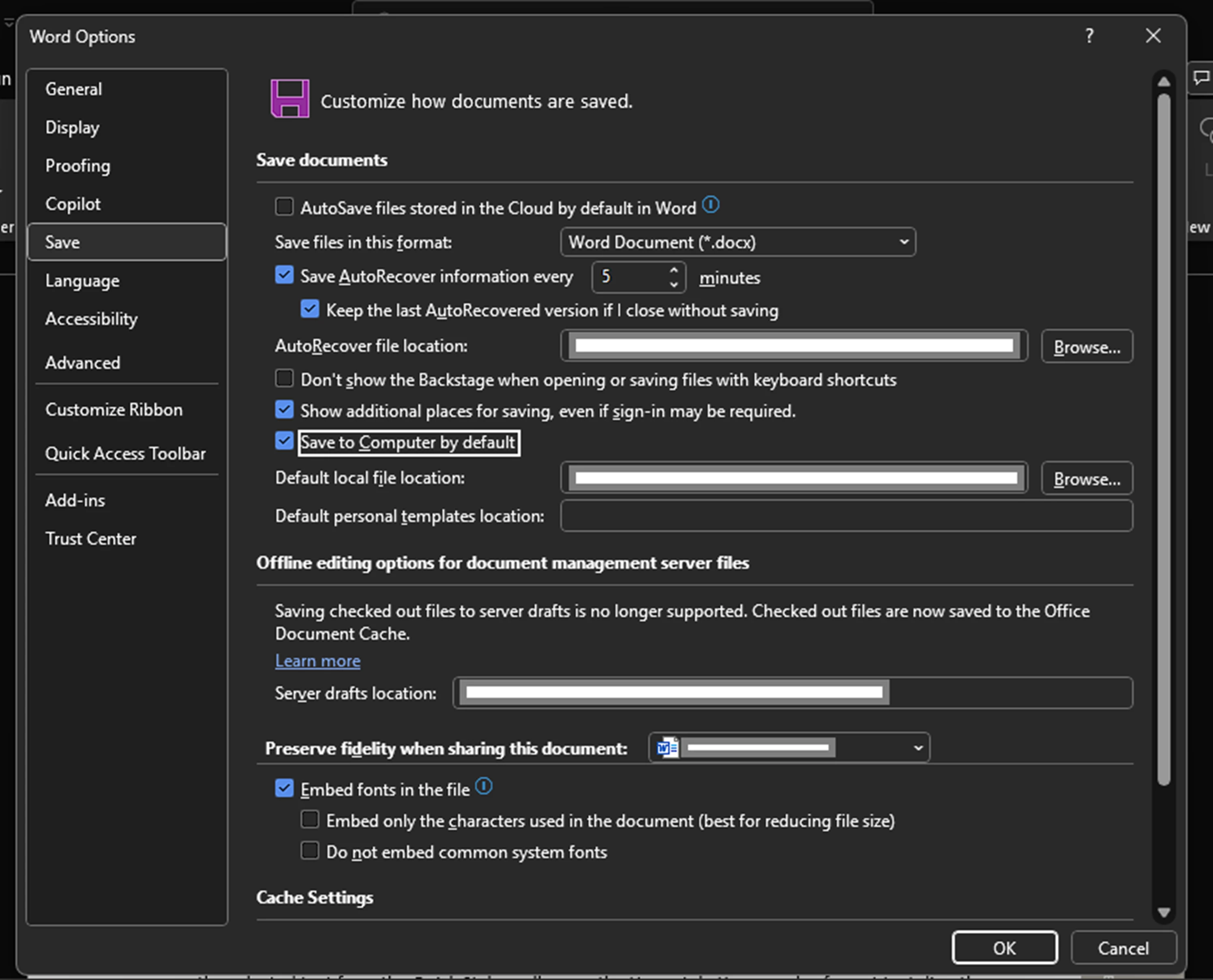Click the Embed fonts info icon
Viewport: 1213px width, 980px height.
tap(484, 786)
